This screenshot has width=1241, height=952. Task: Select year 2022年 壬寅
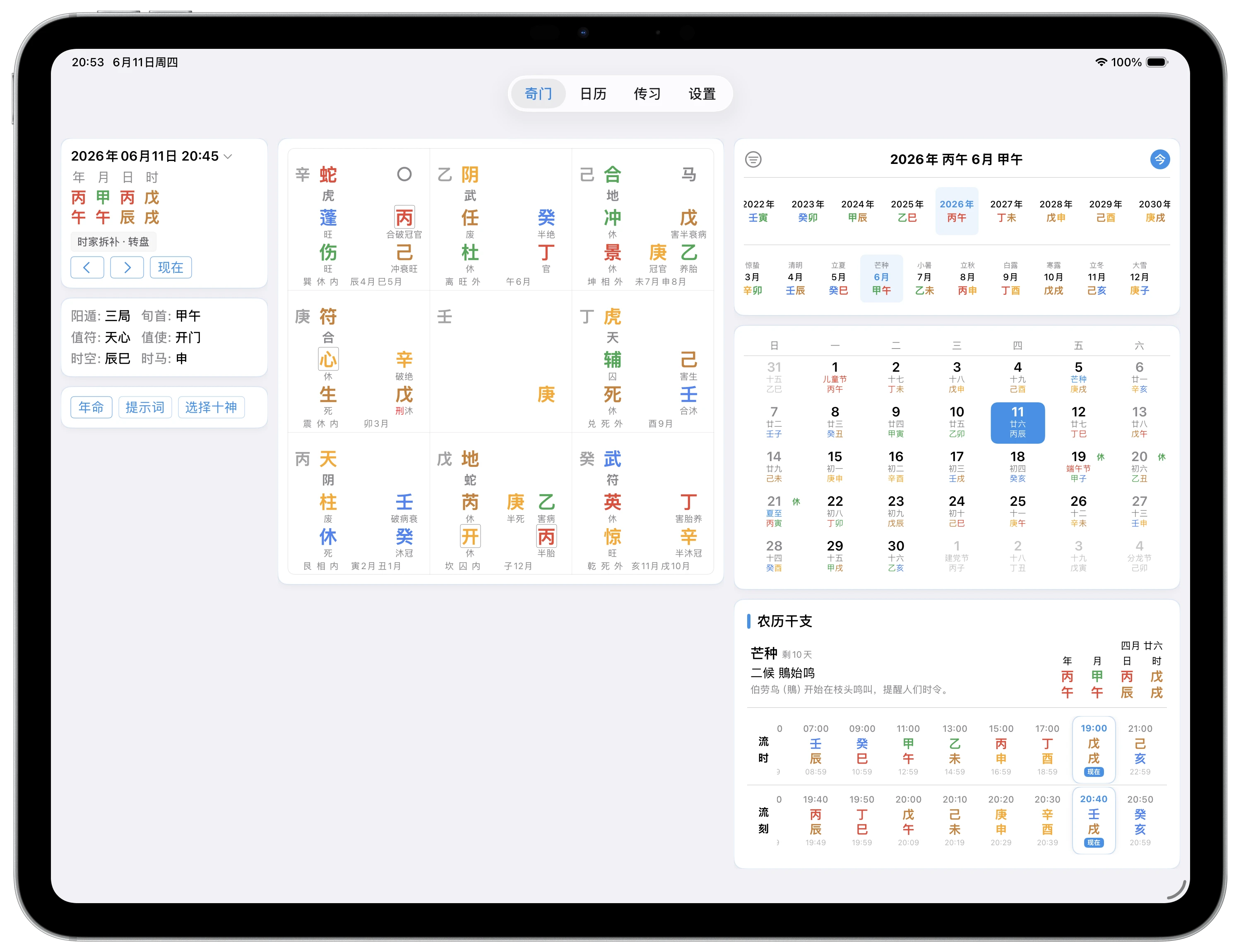[758, 211]
